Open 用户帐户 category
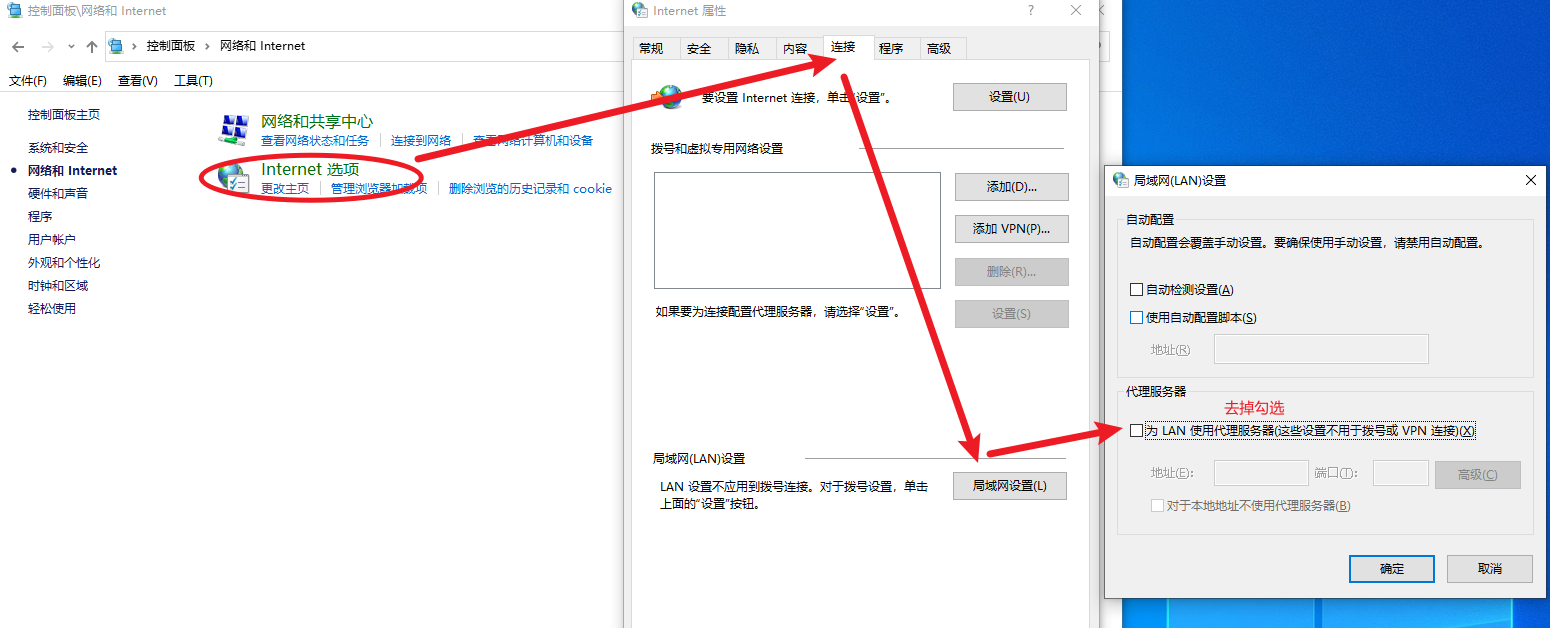This screenshot has height=628, width=1550. pyautogui.click(x=52, y=240)
